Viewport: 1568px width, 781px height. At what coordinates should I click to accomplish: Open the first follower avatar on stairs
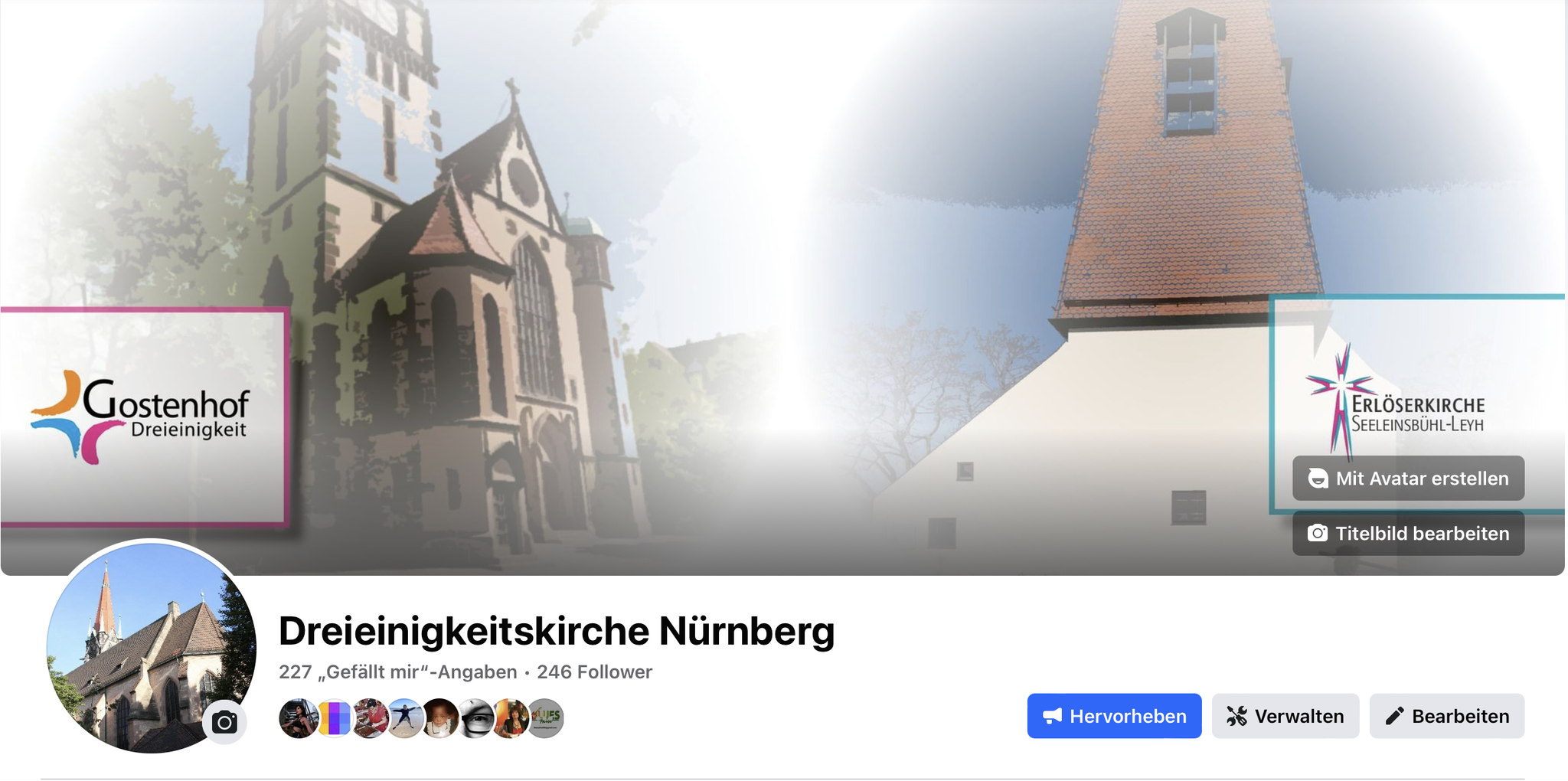pos(298,718)
